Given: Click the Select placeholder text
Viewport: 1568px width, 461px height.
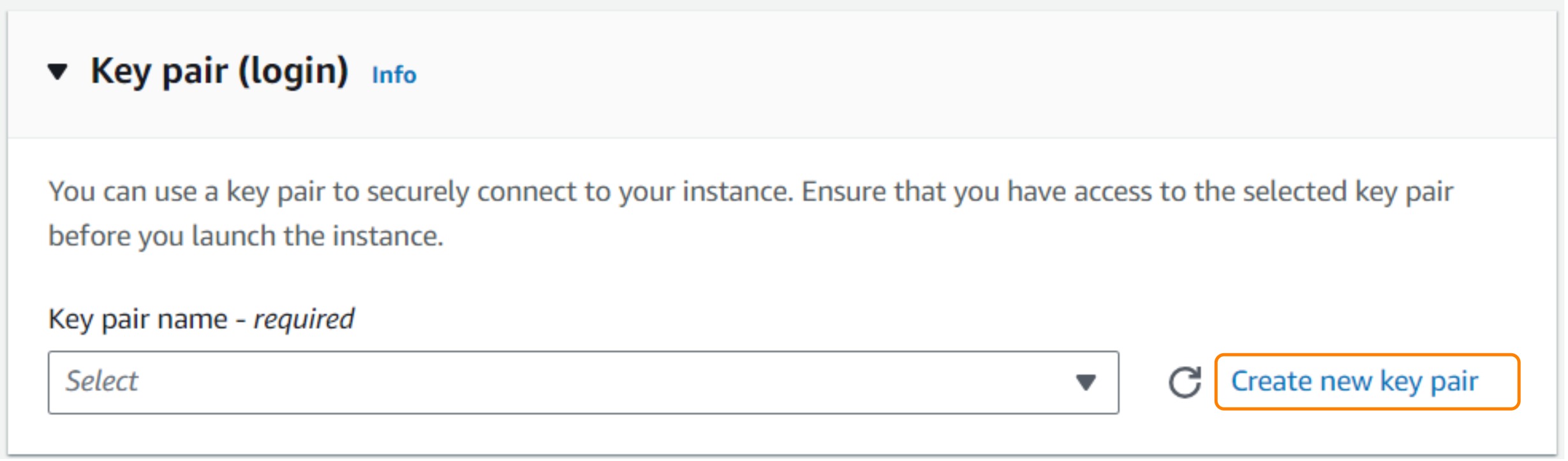Looking at the screenshot, I should coord(101,381).
